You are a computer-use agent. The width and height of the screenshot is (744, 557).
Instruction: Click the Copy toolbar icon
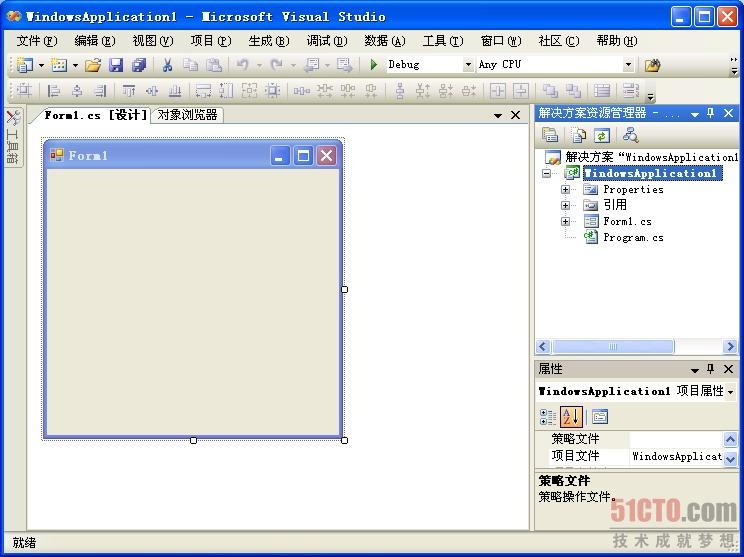[x=191, y=65]
